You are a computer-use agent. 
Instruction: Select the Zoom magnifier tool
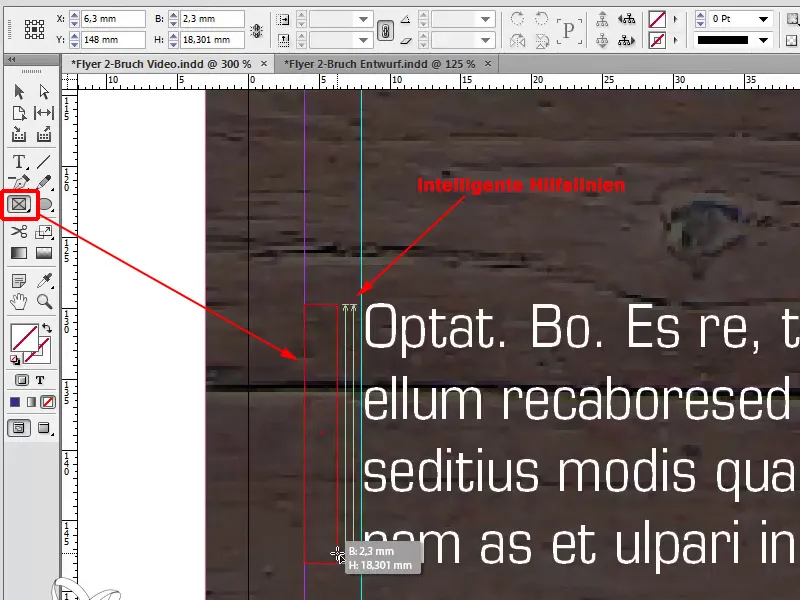(44, 302)
